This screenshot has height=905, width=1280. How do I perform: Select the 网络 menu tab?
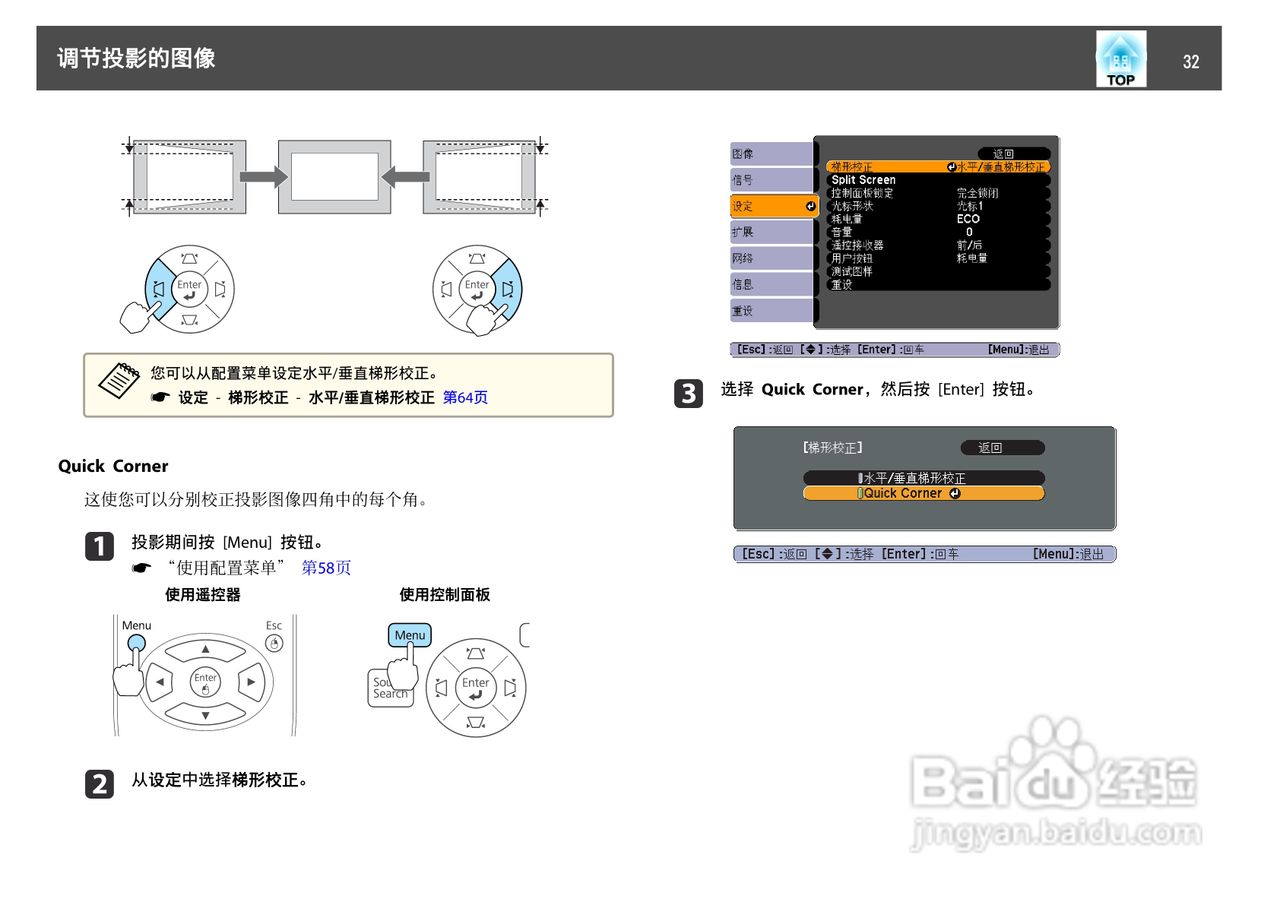(769, 258)
